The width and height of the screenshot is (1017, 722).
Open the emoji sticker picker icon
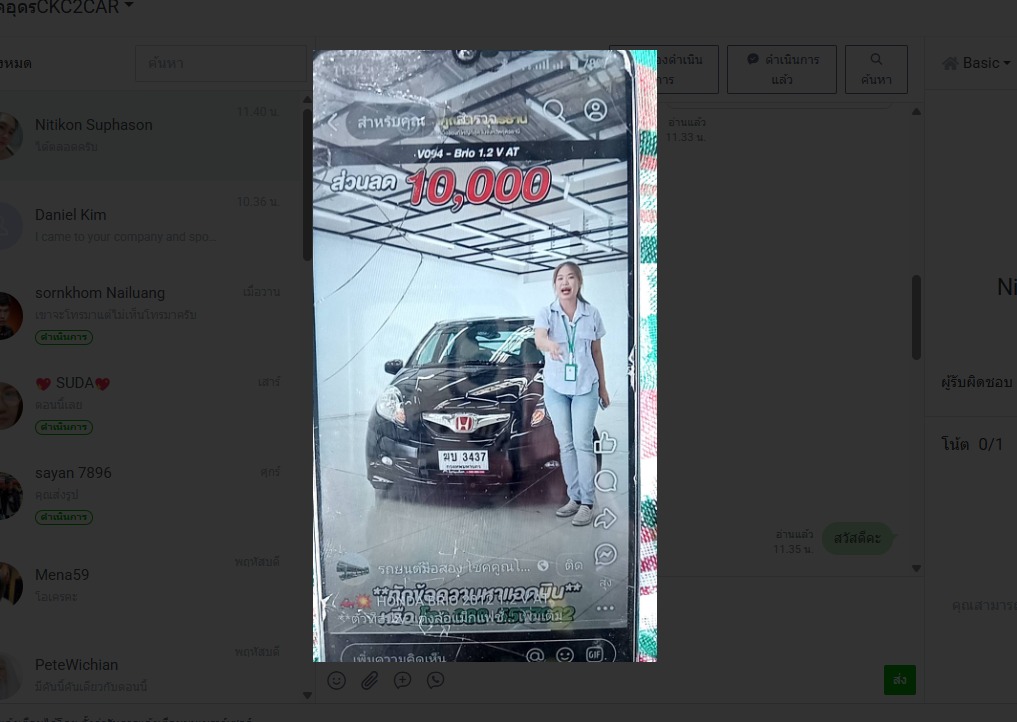(x=336, y=680)
